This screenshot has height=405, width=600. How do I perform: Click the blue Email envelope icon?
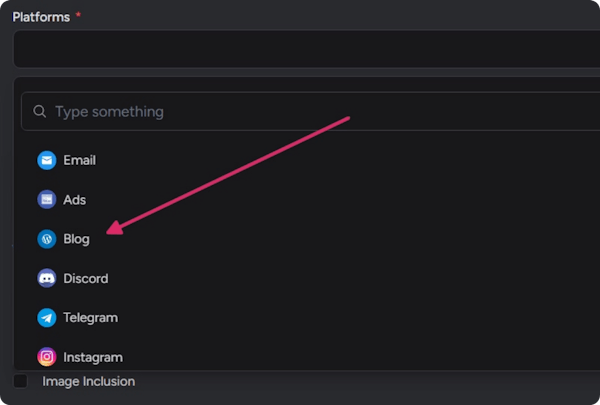click(46, 160)
